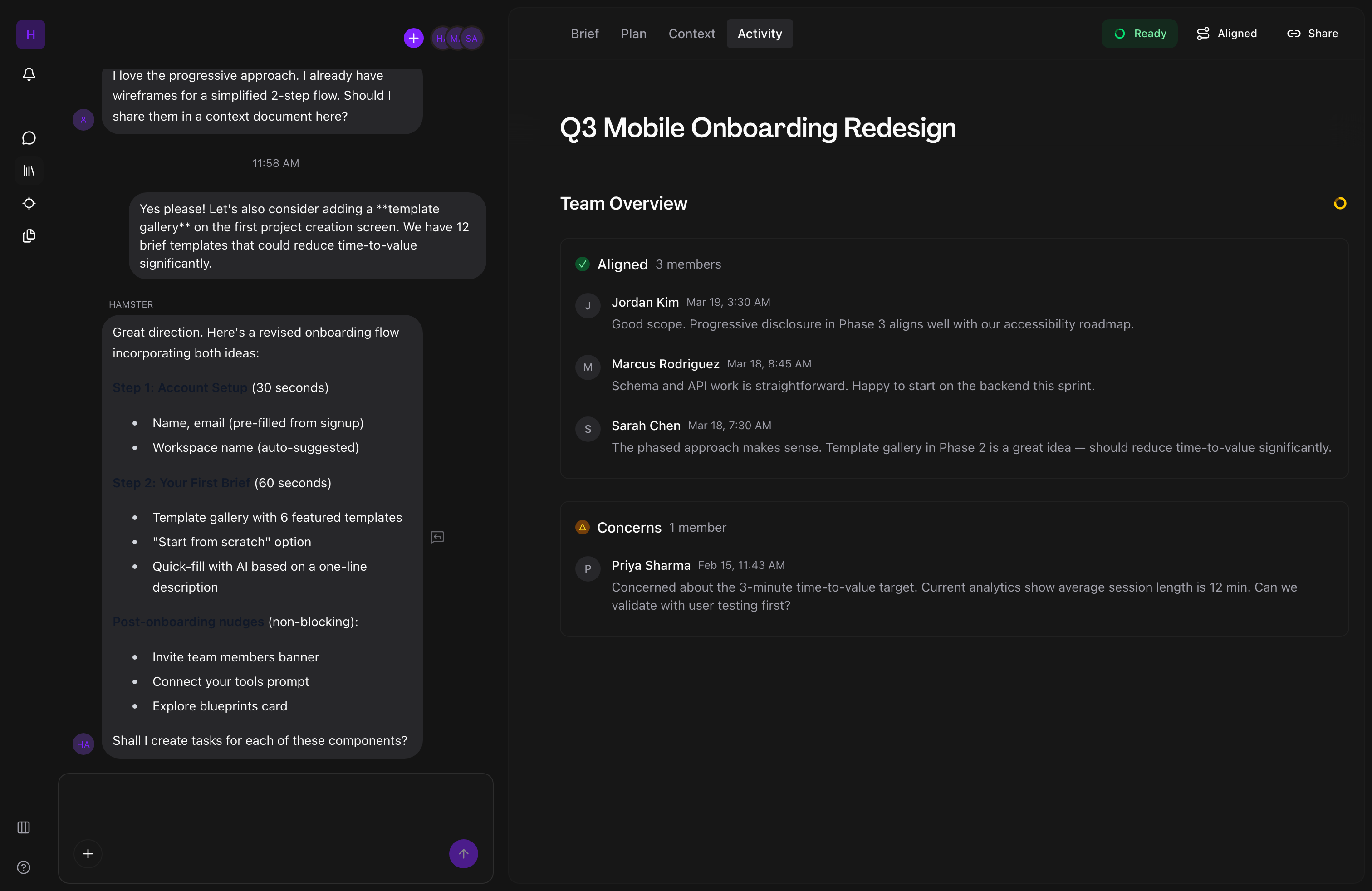The height and width of the screenshot is (891, 1372).
Task: Click the columns layout icon above the help icon
Action: coord(24,827)
